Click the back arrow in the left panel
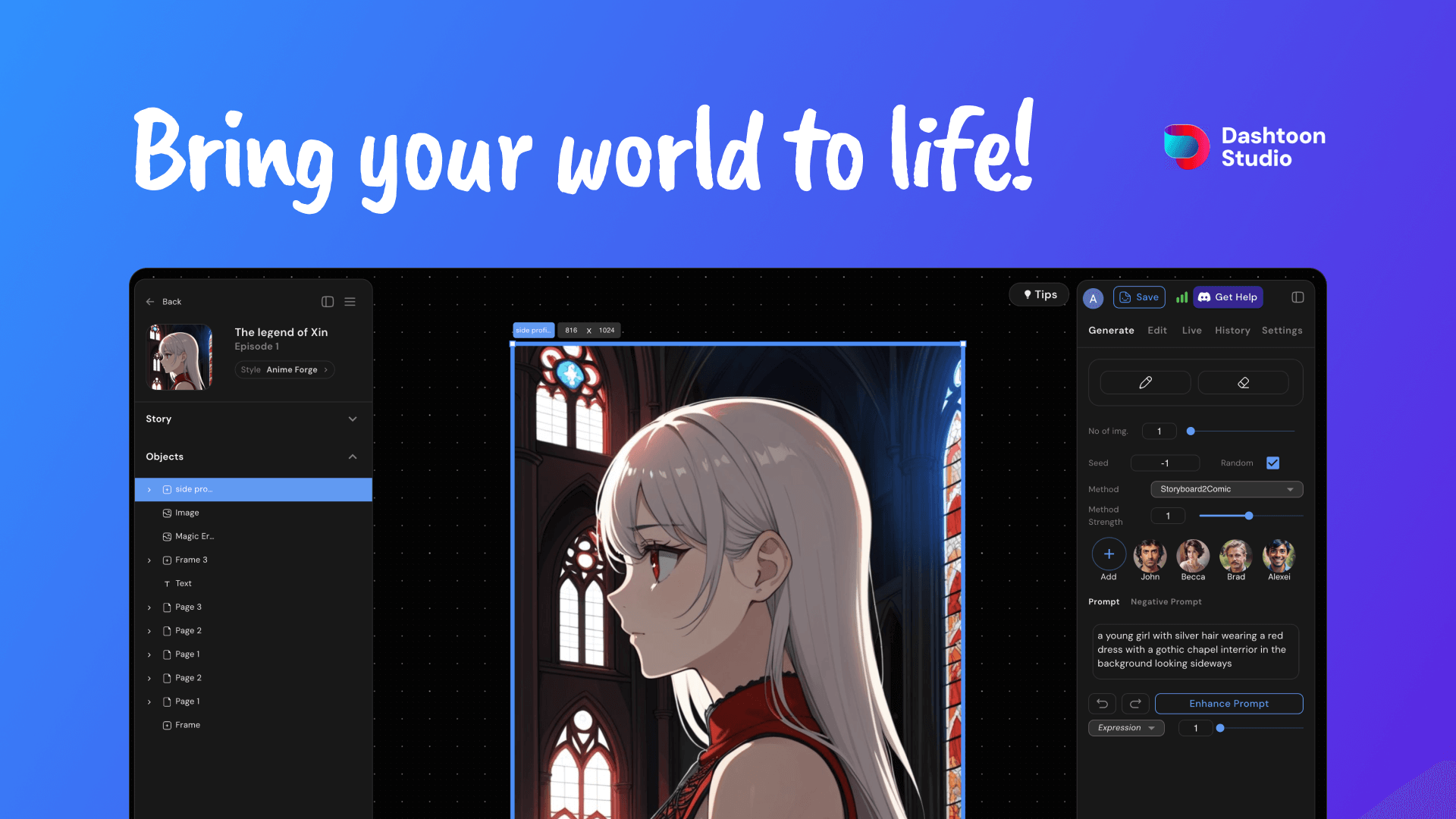The height and width of the screenshot is (819, 1456). (150, 301)
